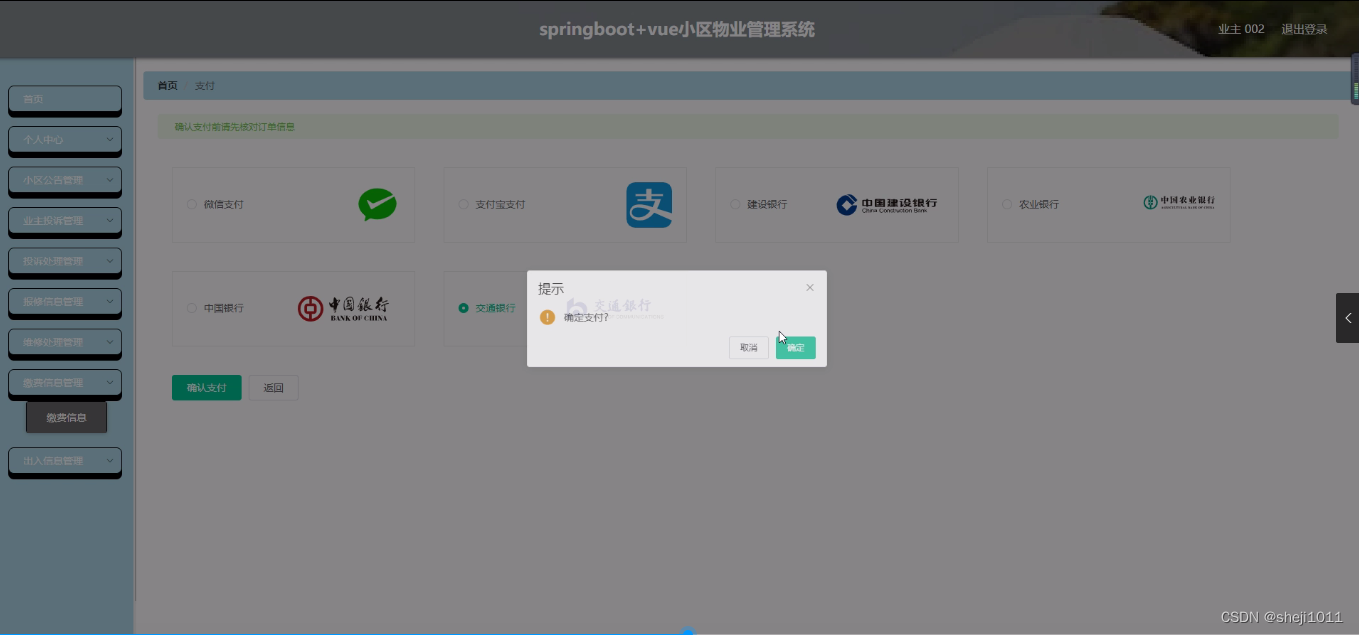Select the 中国银行 radio button
Image resolution: width=1359 pixels, height=635 pixels.
(x=190, y=308)
